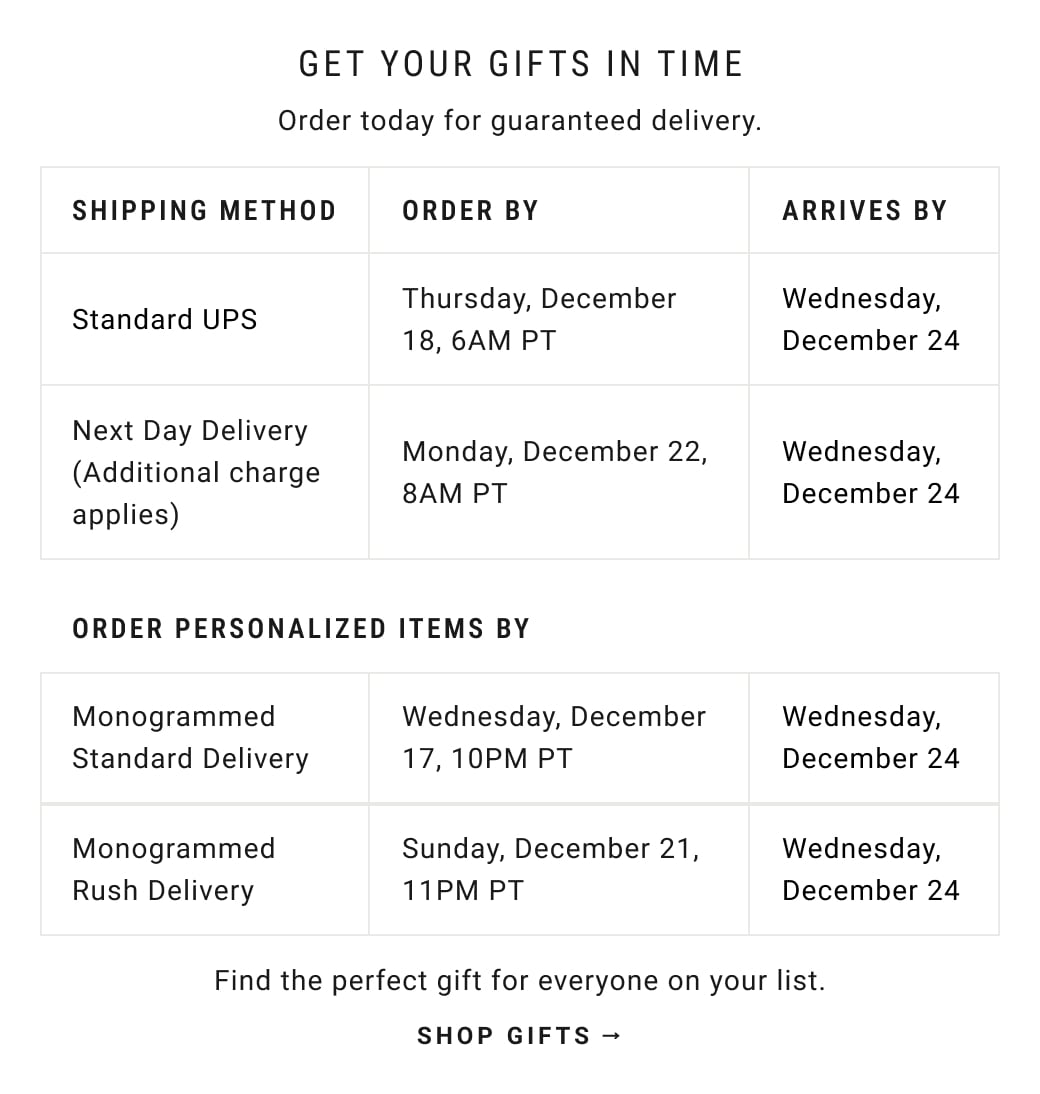
Task: Select the Monogrammed Standard Delivery cell
Action: [x=190, y=738]
